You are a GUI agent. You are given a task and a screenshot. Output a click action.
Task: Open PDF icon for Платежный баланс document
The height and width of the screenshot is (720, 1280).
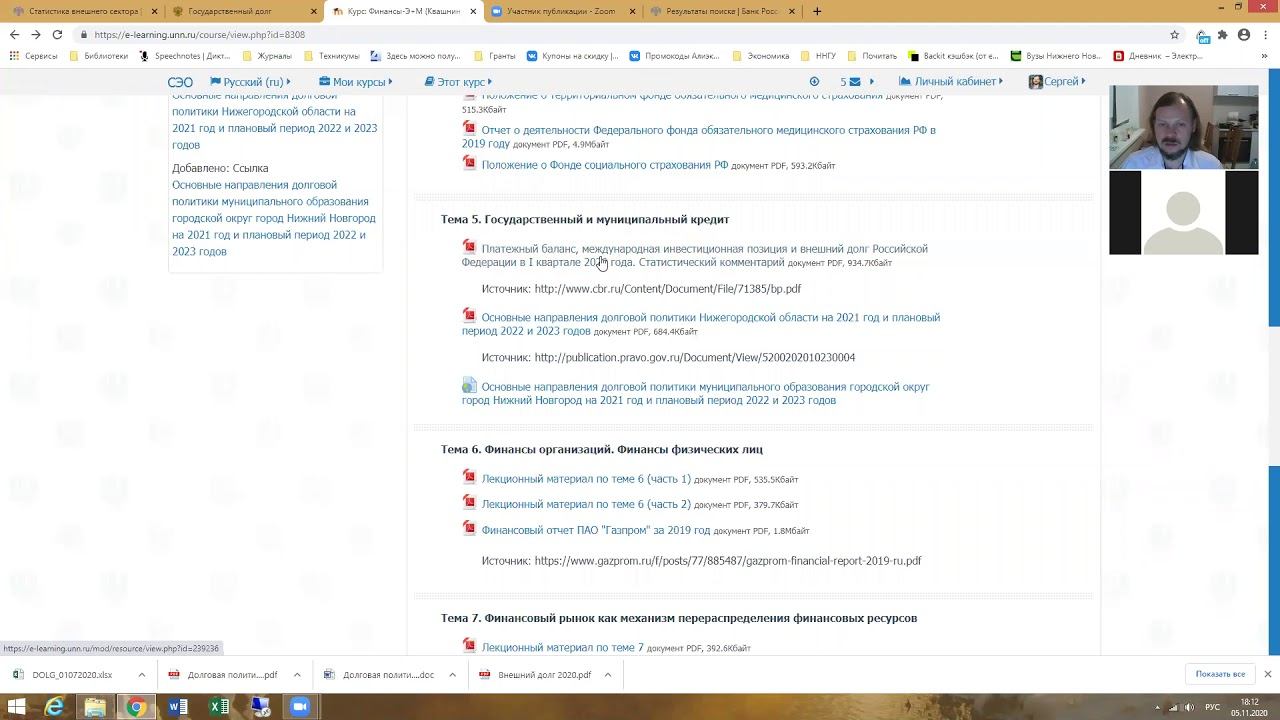pyautogui.click(x=469, y=246)
